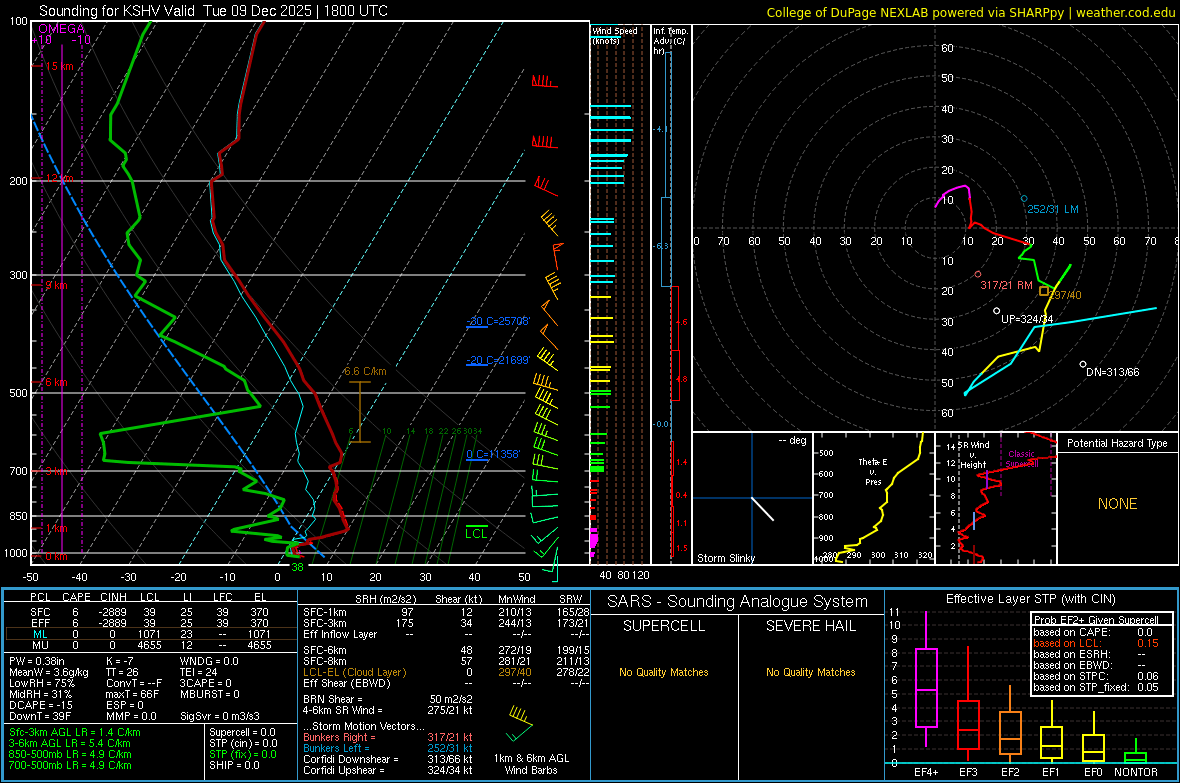Click the 0 C=11358' freezing level label
This screenshot has height=783, width=1180.
click(493, 454)
